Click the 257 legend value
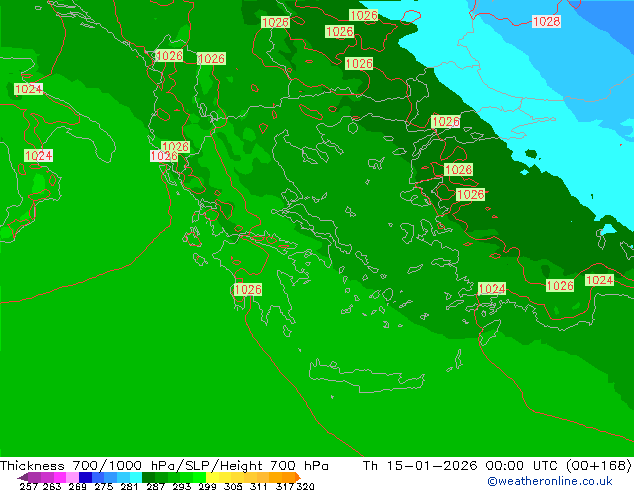Screen dimensions: 634x490 [29, 486]
